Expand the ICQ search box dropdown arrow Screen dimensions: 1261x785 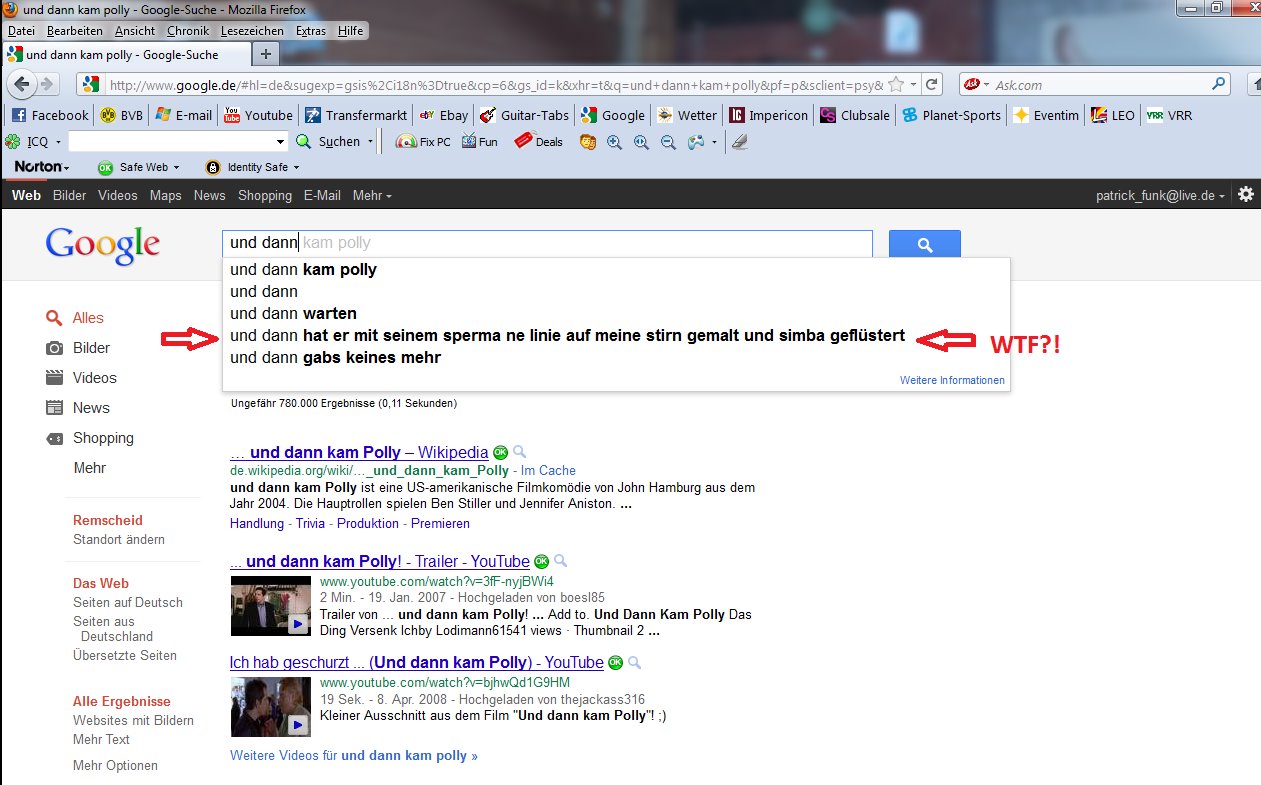coord(281,142)
